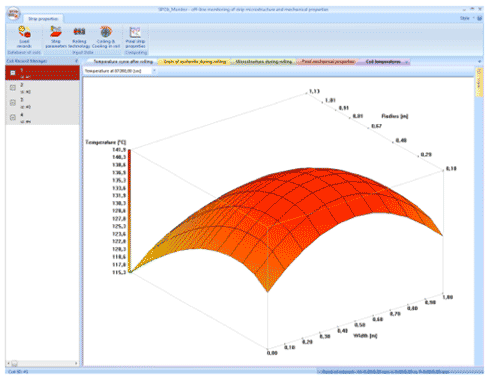The height and width of the screenshot is (378, 489).
Task: Toggle the box icon for coil record 4
Action: [13, 117]
